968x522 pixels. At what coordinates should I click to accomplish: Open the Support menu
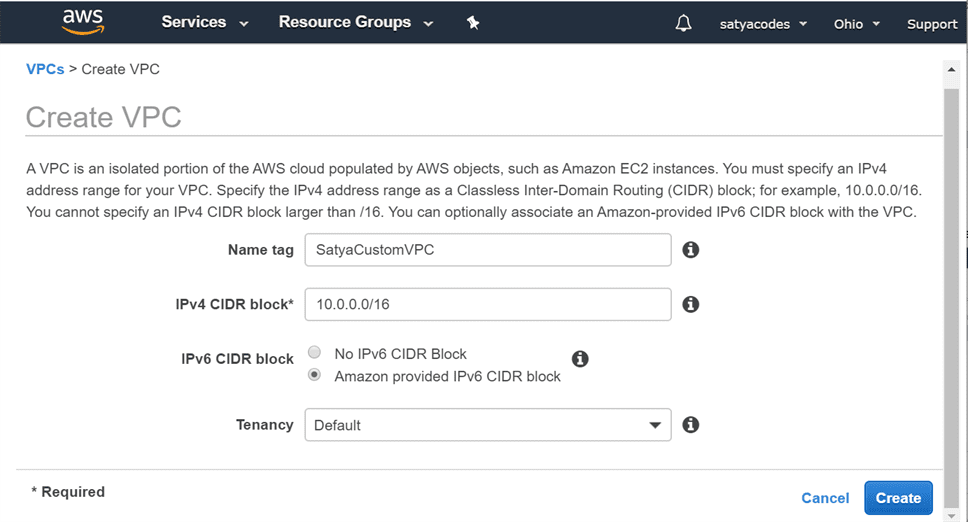[x=931, y=24]
